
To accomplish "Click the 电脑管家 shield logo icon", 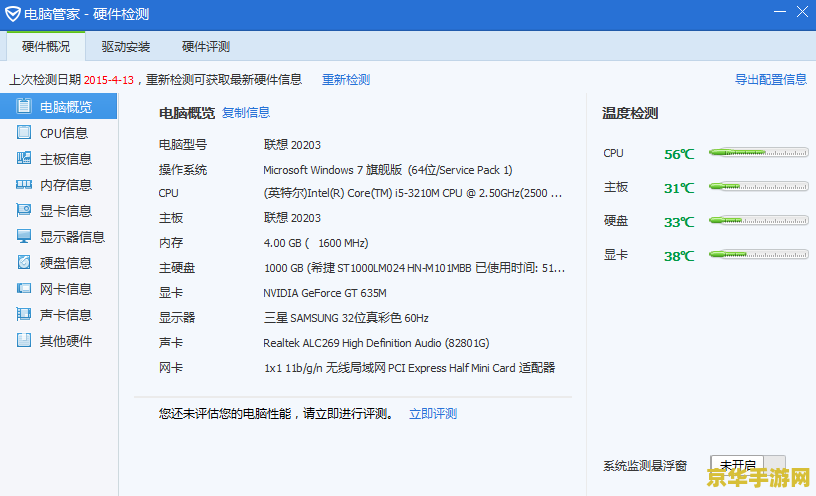I will [x=12, y=14].
